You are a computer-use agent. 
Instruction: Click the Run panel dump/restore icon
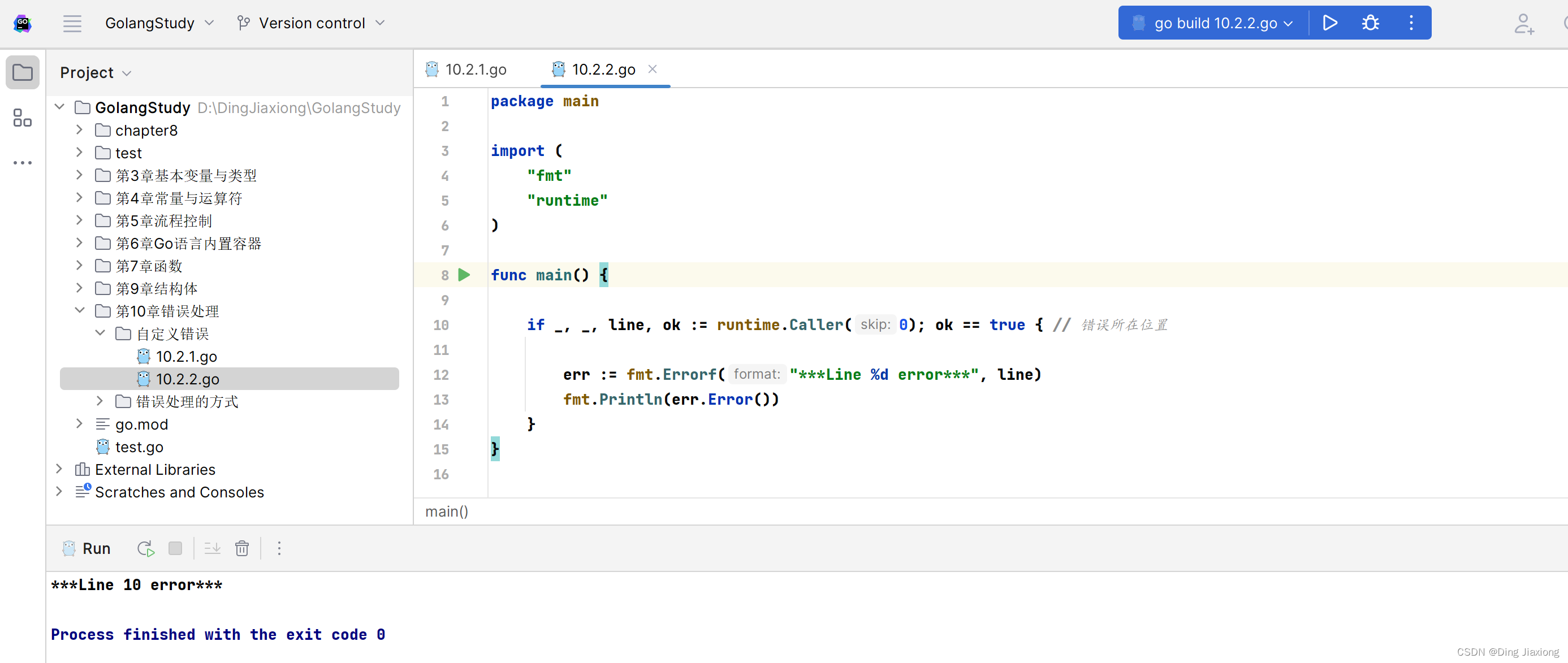tap(213, 550)
